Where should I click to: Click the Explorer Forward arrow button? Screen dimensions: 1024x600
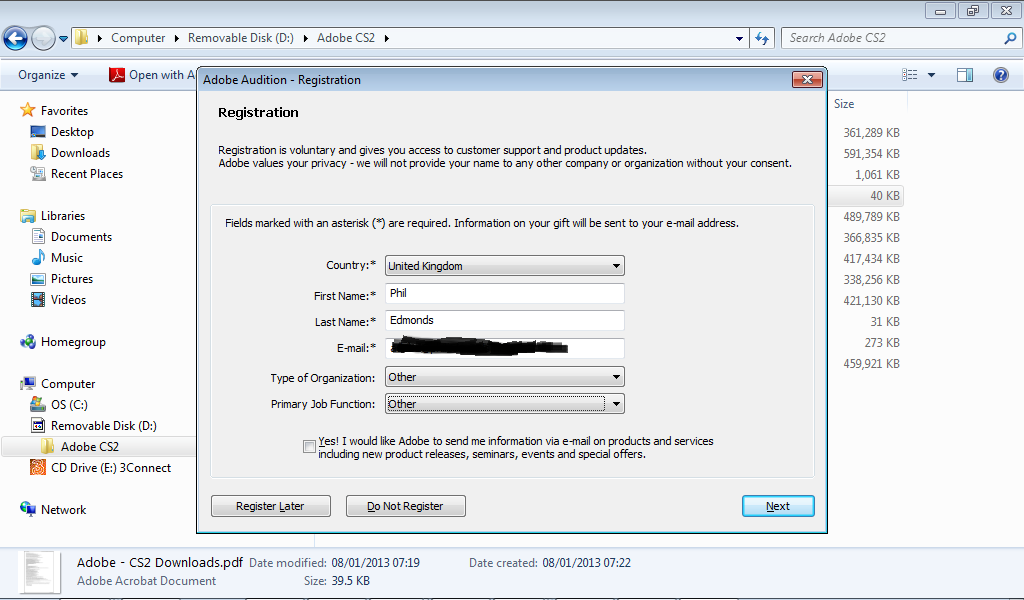pos(43,39)
